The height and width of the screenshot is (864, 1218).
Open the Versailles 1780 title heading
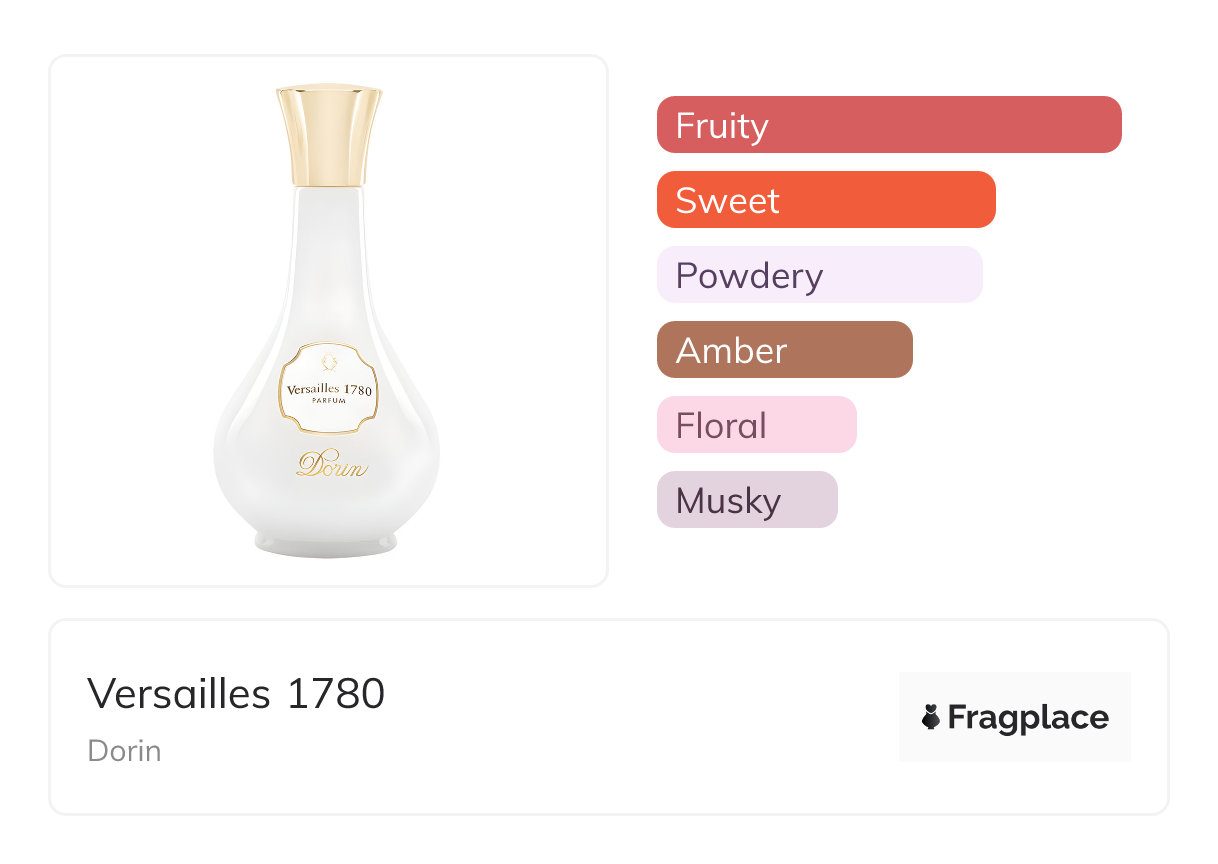click(236, 693)
